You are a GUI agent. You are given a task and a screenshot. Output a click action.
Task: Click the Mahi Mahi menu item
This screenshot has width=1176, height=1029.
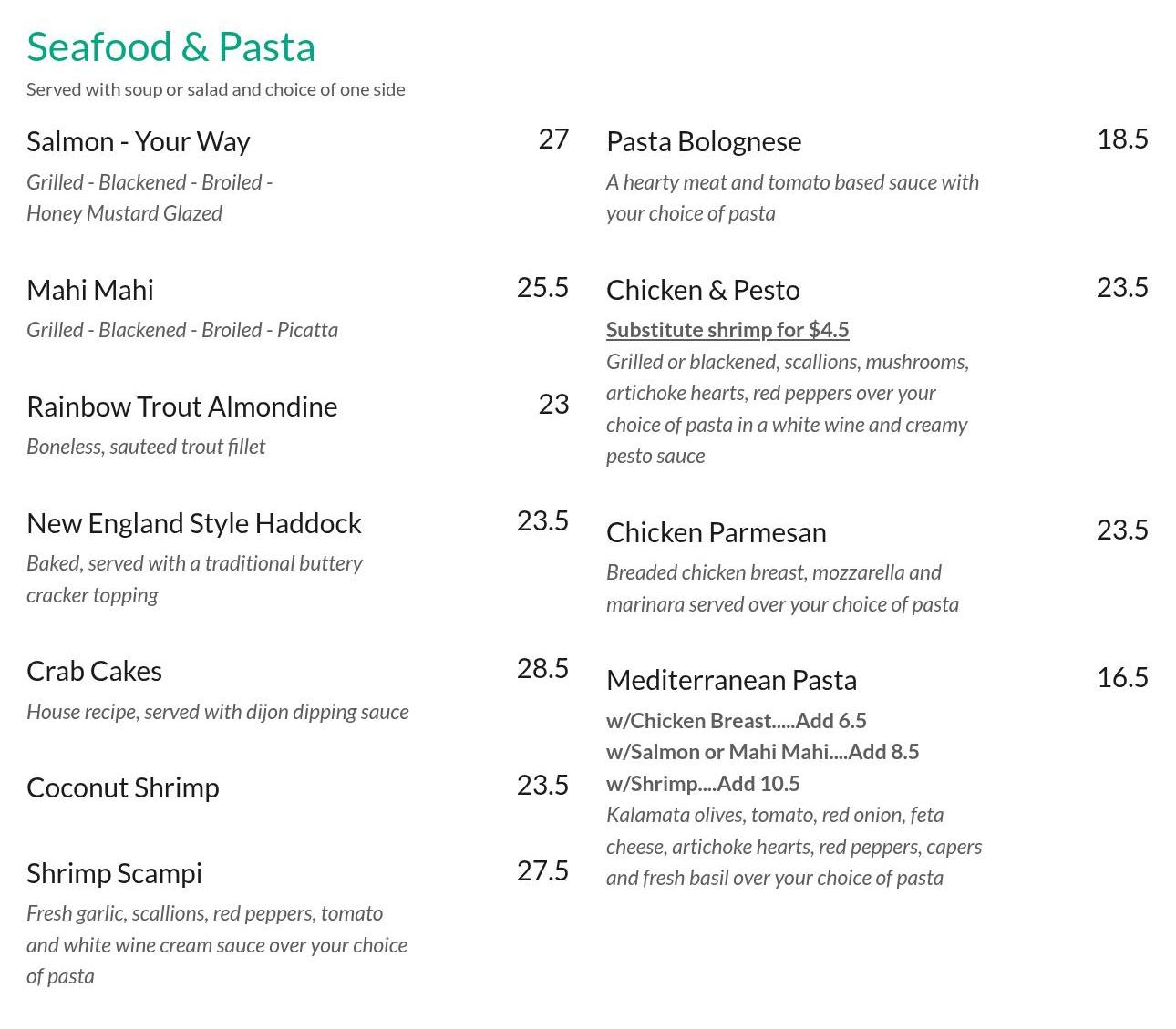point(90,290)
